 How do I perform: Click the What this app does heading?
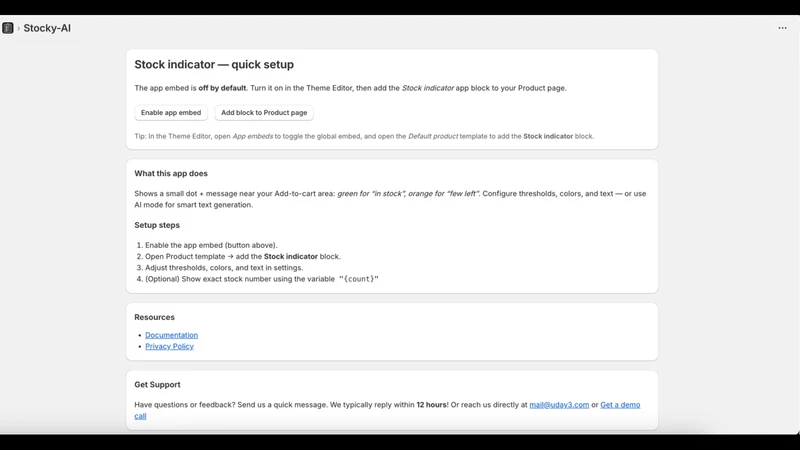coord(171,173)
